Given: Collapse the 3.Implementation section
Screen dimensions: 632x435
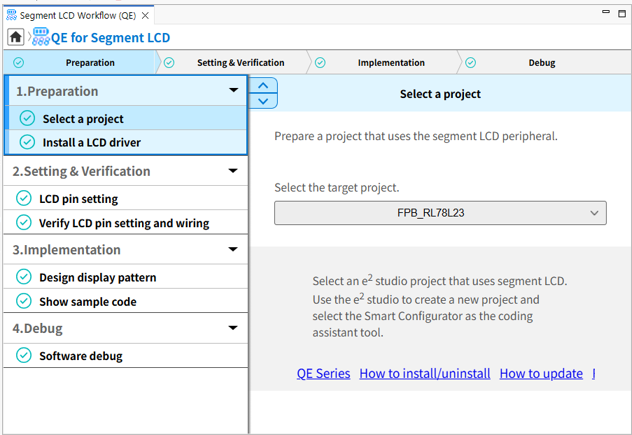Looking at the screenshot, I should click(x=233, y=250).
